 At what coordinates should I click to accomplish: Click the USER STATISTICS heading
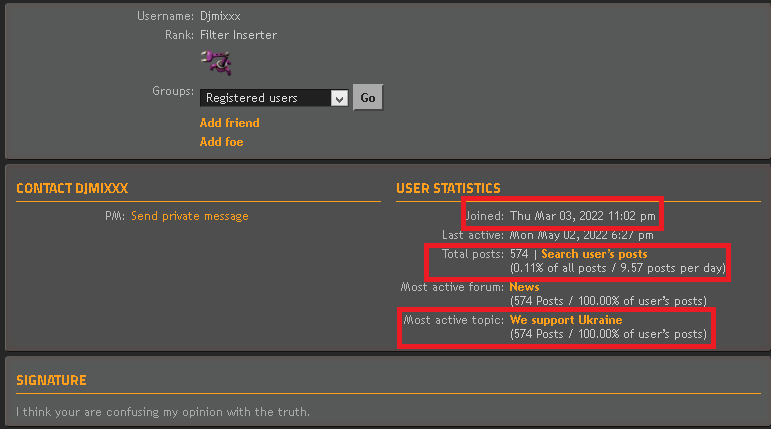[448, 188]
